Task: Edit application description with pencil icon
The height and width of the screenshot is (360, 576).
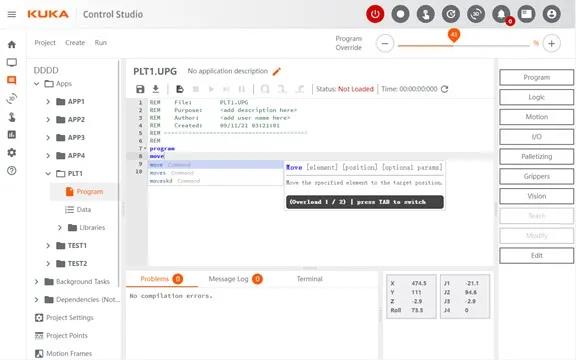Action: pos(276,71)
